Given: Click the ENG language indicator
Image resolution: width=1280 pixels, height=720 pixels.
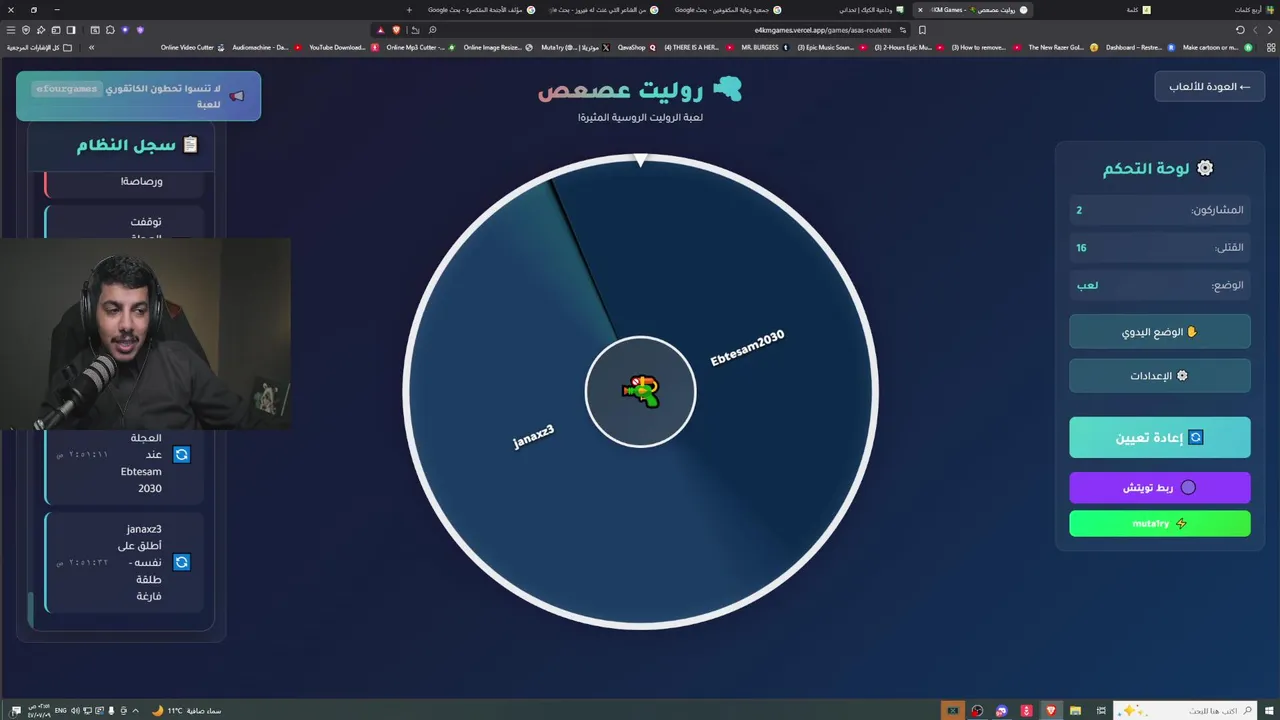Looking at the screenshot, I should [61, 711].
